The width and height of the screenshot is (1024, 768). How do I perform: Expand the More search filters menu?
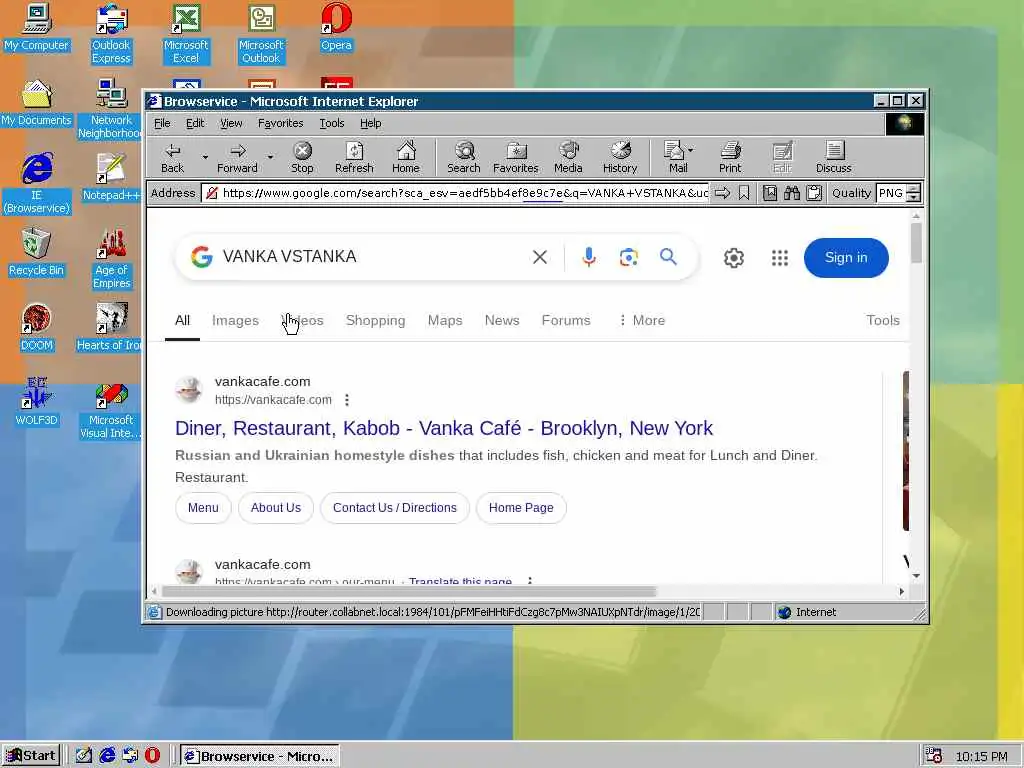pos(641,321)
